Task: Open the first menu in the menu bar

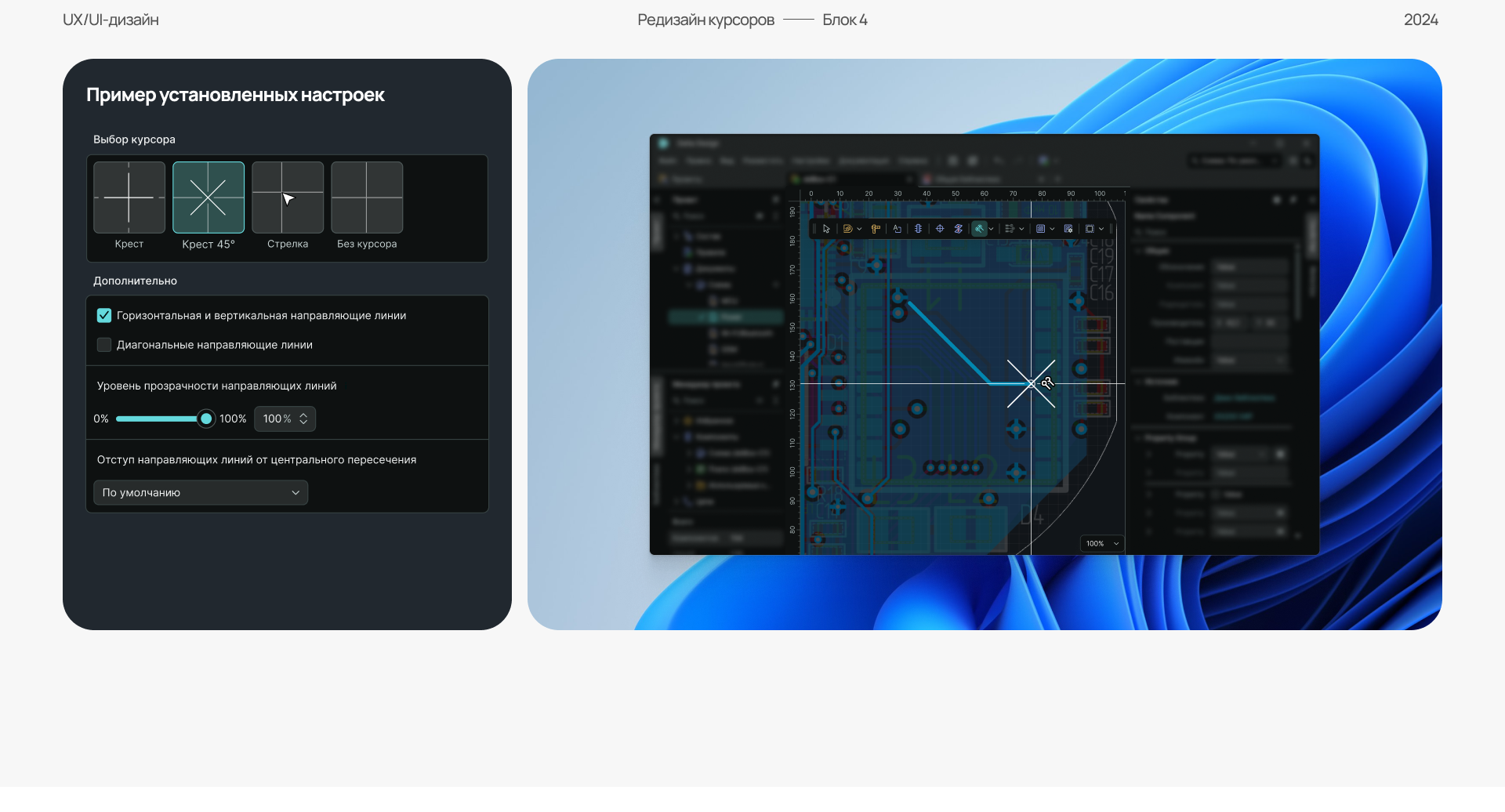Action: [x=669, y=161]
